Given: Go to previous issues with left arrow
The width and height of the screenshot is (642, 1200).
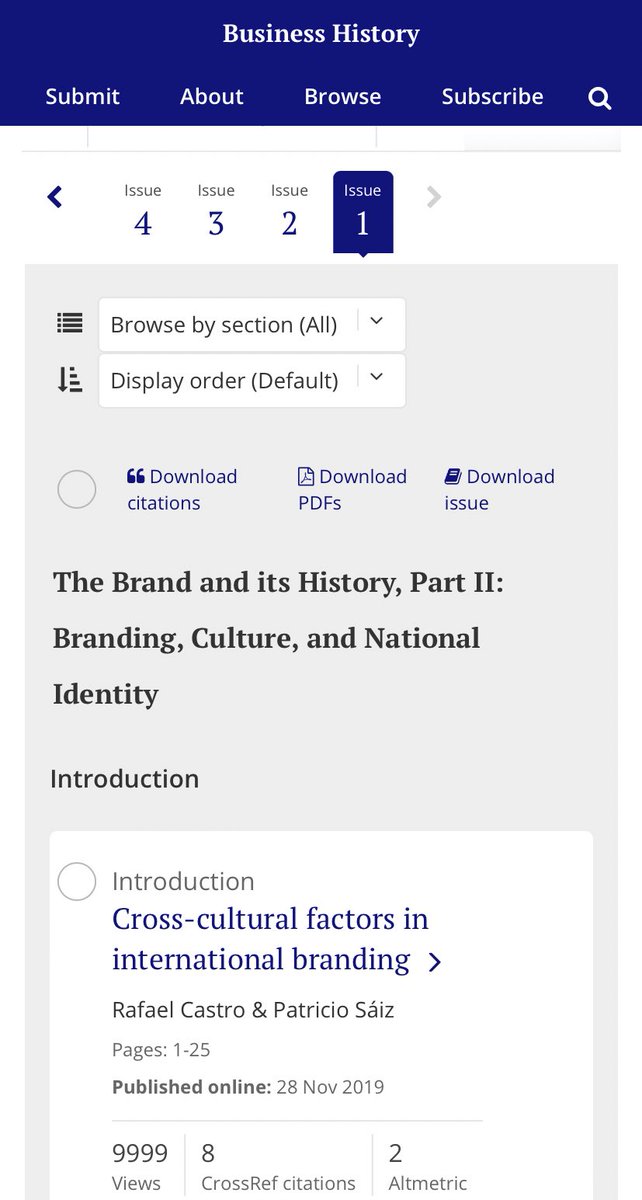Looking at the screenshot, I should tap(55, 197).
